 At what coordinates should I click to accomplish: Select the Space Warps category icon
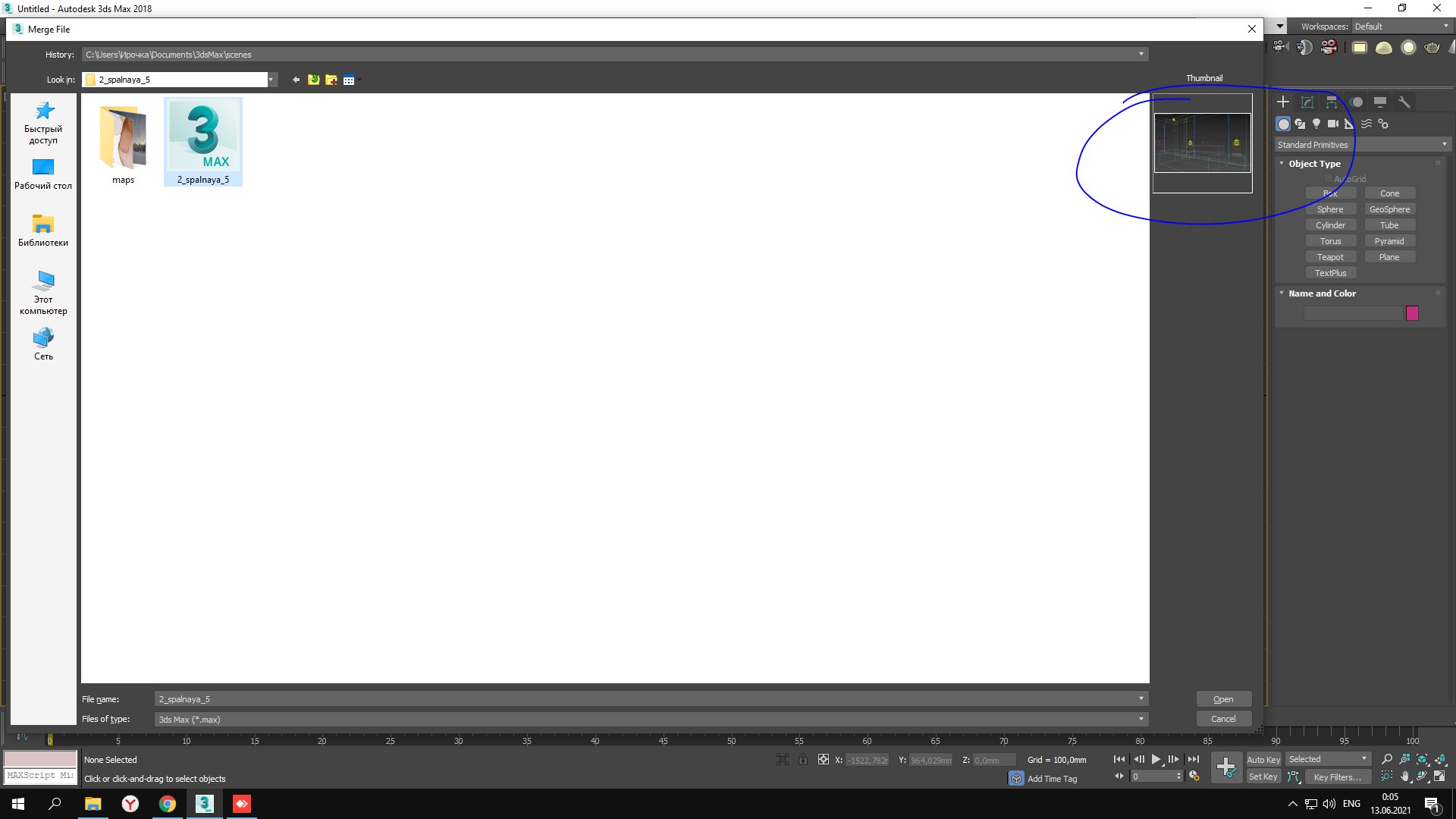1367,124
